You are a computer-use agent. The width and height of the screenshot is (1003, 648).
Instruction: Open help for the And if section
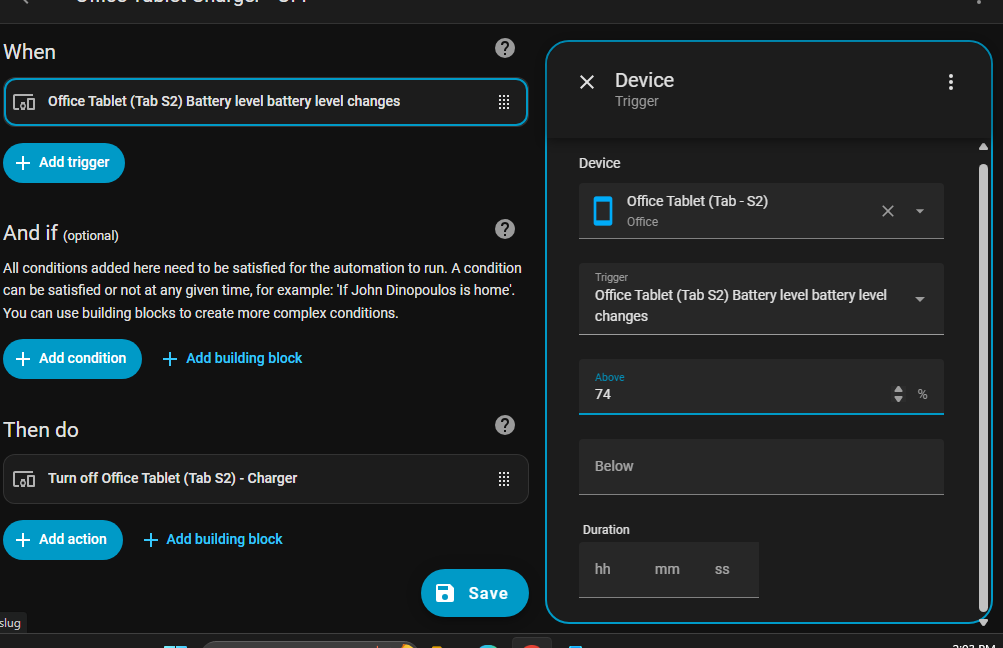[x=505, y=229]
